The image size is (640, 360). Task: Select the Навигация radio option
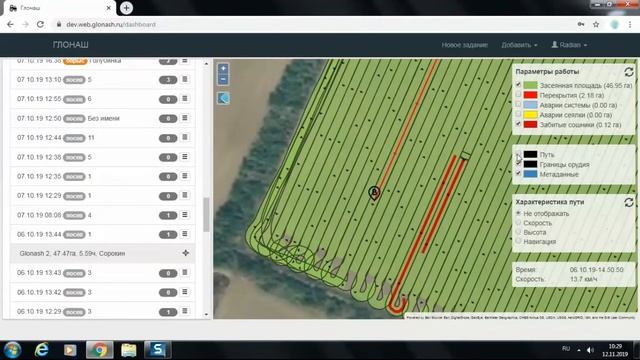click(x=518, y=241)
